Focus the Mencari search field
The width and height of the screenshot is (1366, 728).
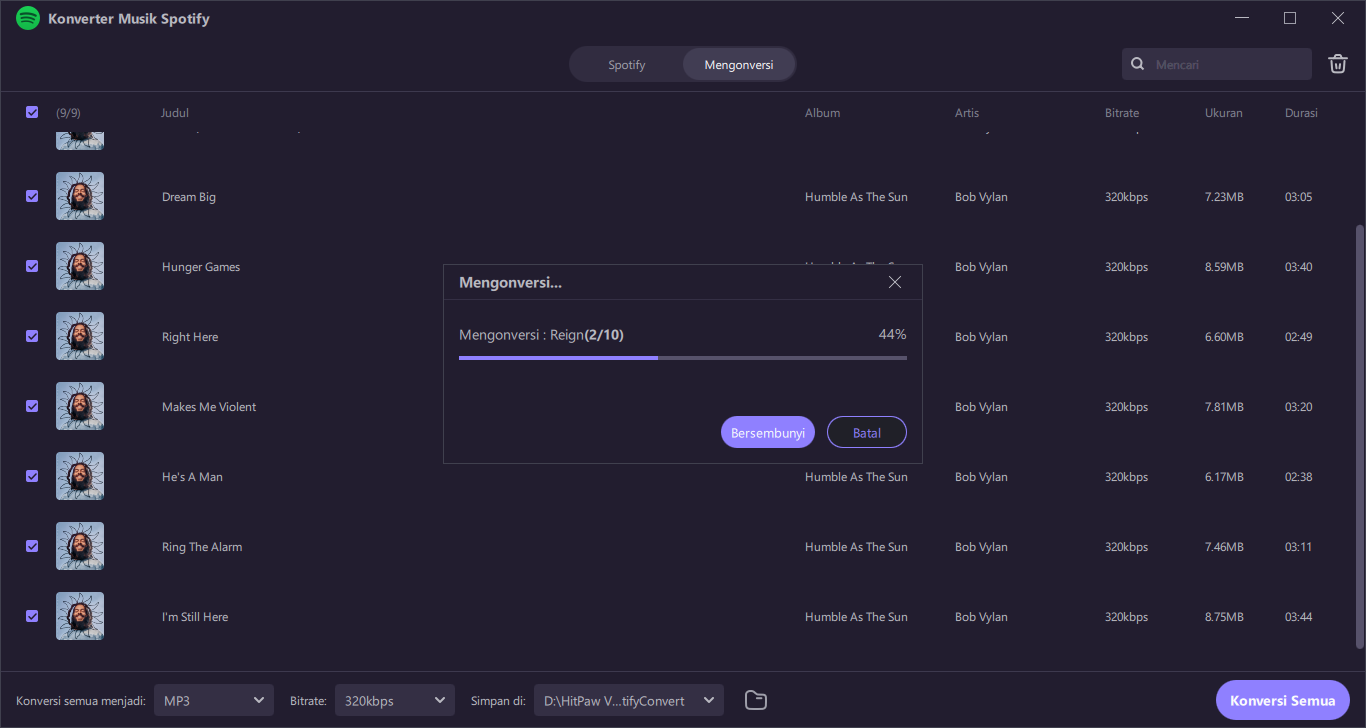pos(1217,64)
